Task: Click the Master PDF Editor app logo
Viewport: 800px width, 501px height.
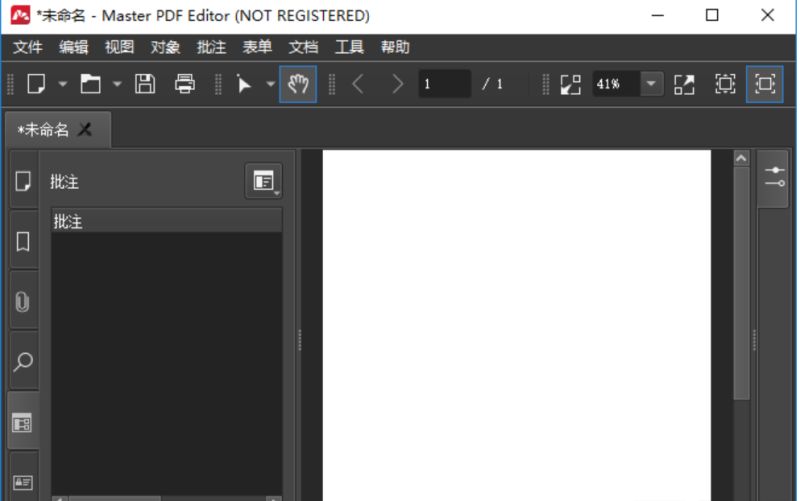Action: pyautogui.click(x=20, y=15)
